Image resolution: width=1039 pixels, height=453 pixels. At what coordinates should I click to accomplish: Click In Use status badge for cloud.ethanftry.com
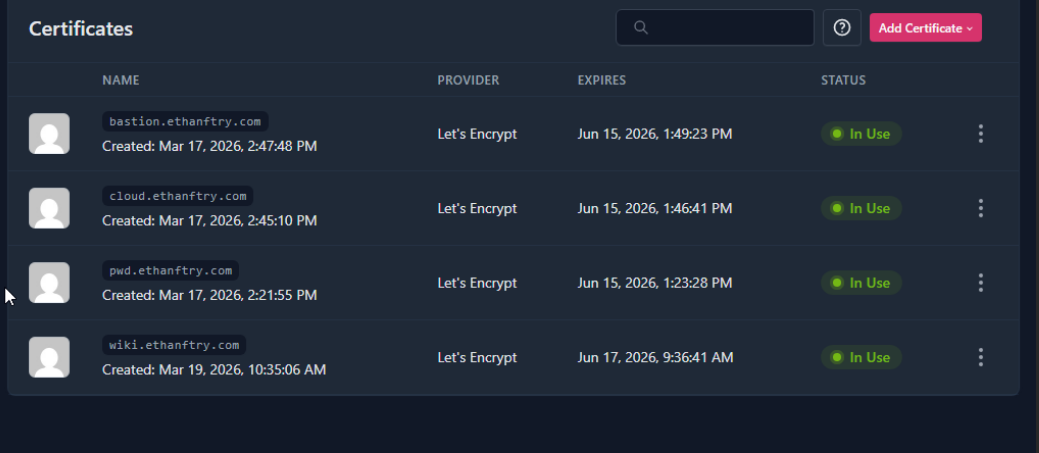861,208
